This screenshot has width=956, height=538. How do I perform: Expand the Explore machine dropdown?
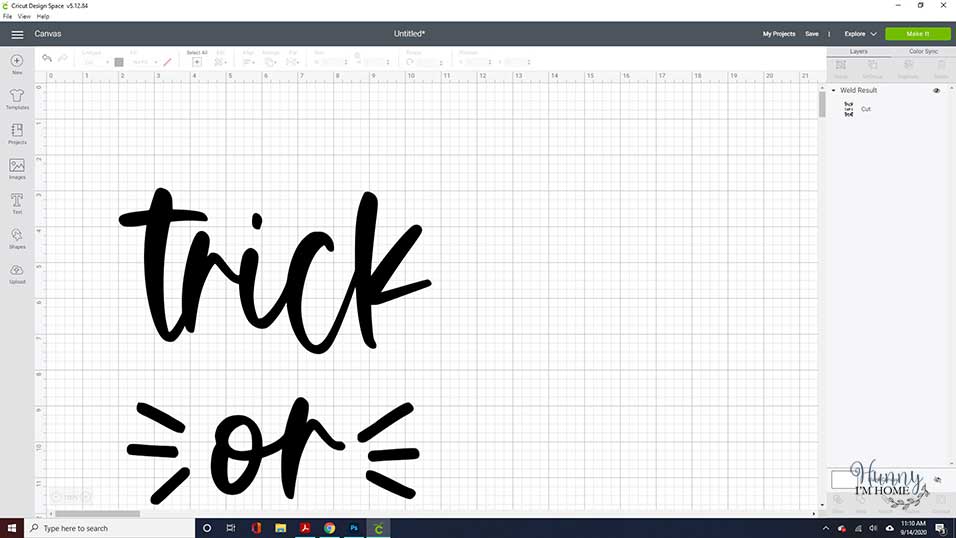[x=860, y=34]
